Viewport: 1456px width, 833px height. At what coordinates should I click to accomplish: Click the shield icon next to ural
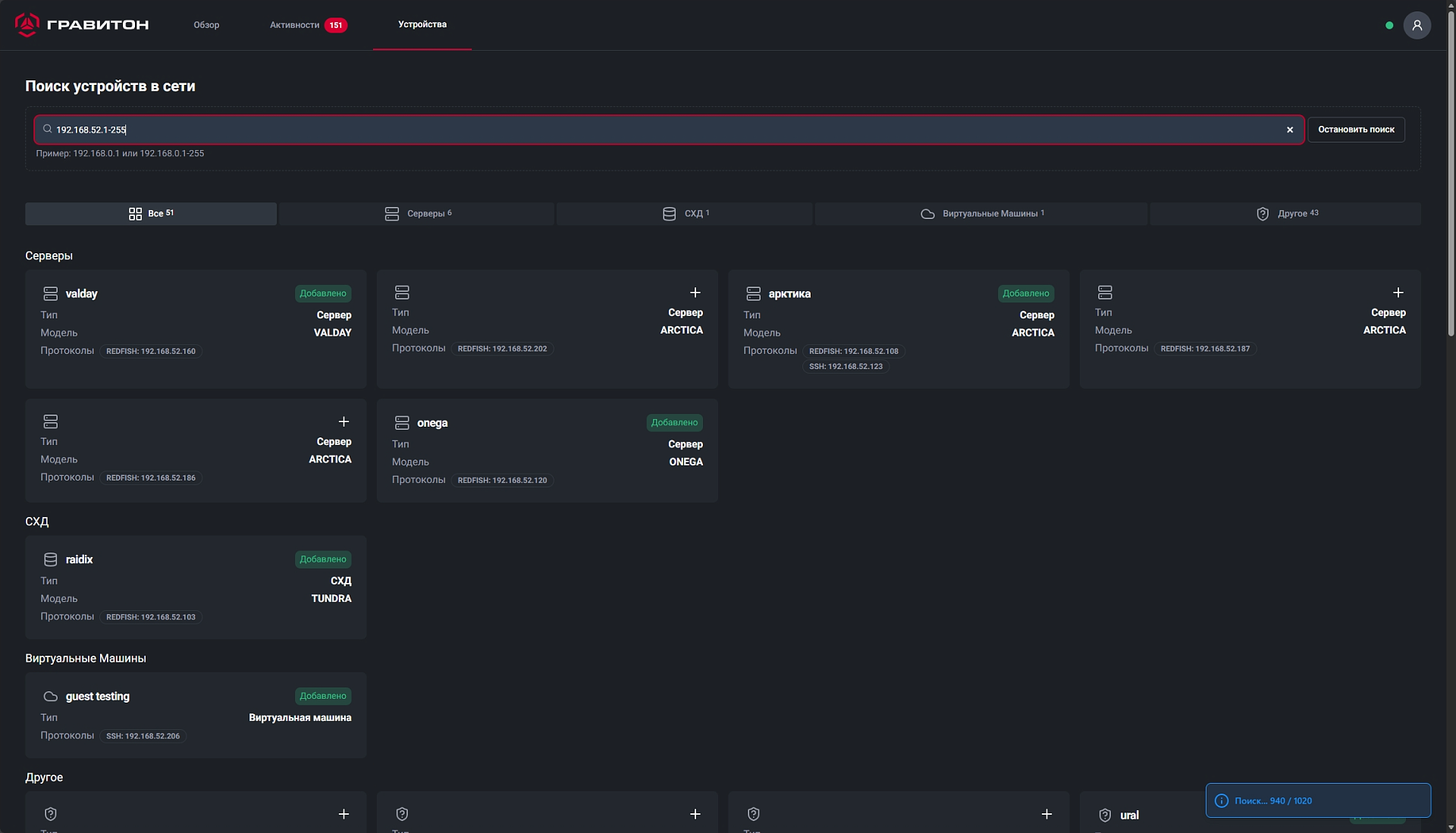point(1105,815)
